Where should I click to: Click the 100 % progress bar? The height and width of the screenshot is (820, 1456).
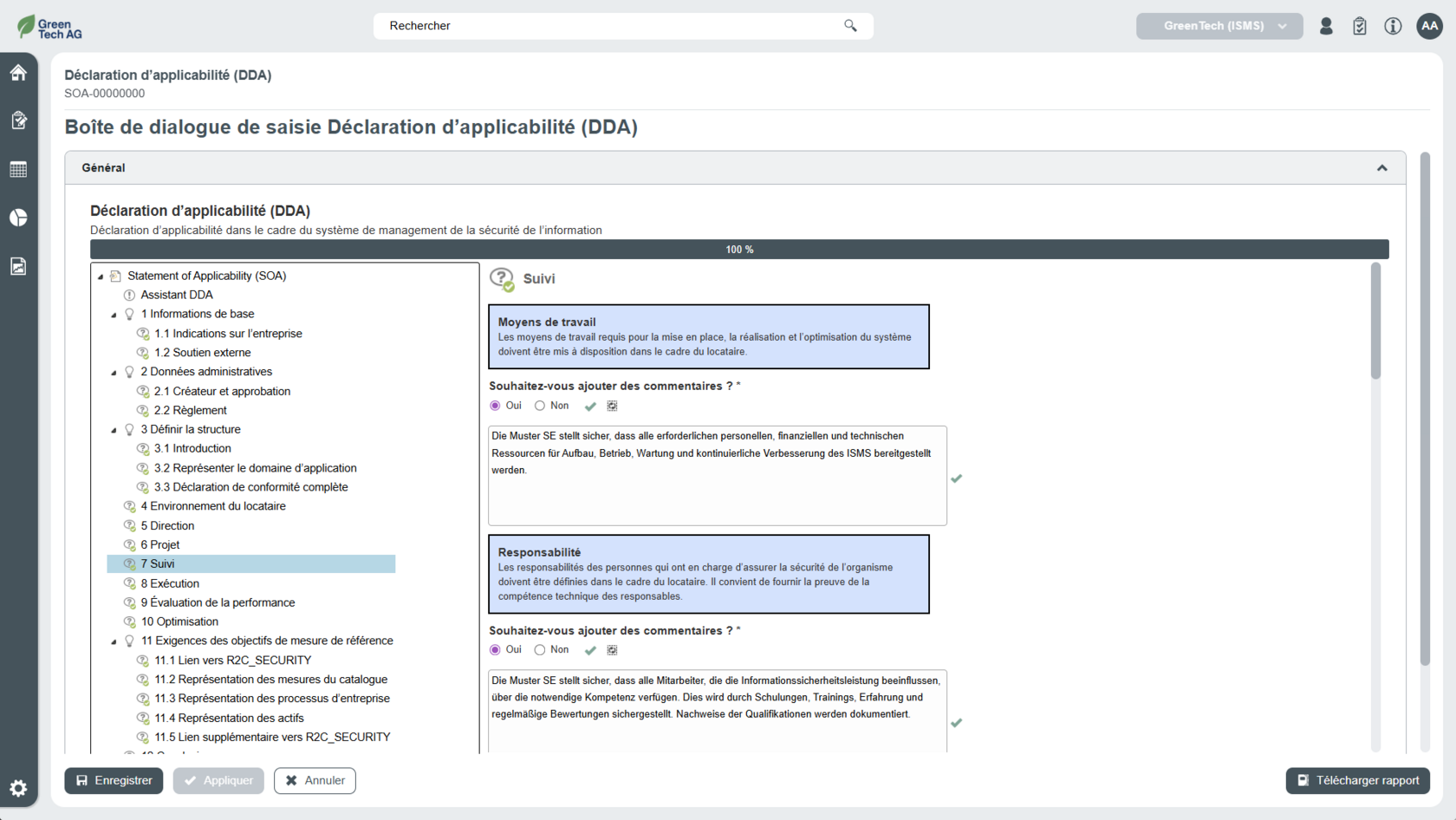coord(738,250)
